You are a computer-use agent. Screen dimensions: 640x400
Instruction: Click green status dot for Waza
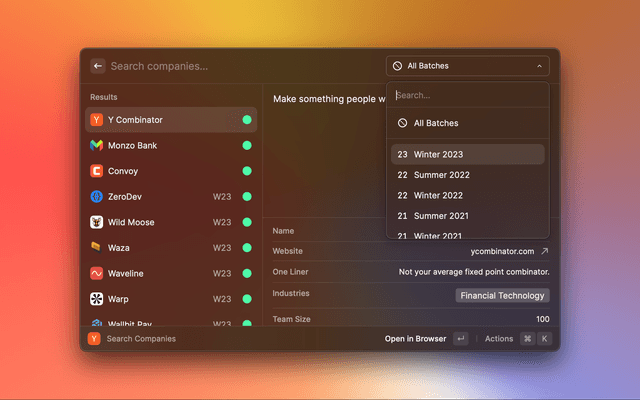point(246,248)
